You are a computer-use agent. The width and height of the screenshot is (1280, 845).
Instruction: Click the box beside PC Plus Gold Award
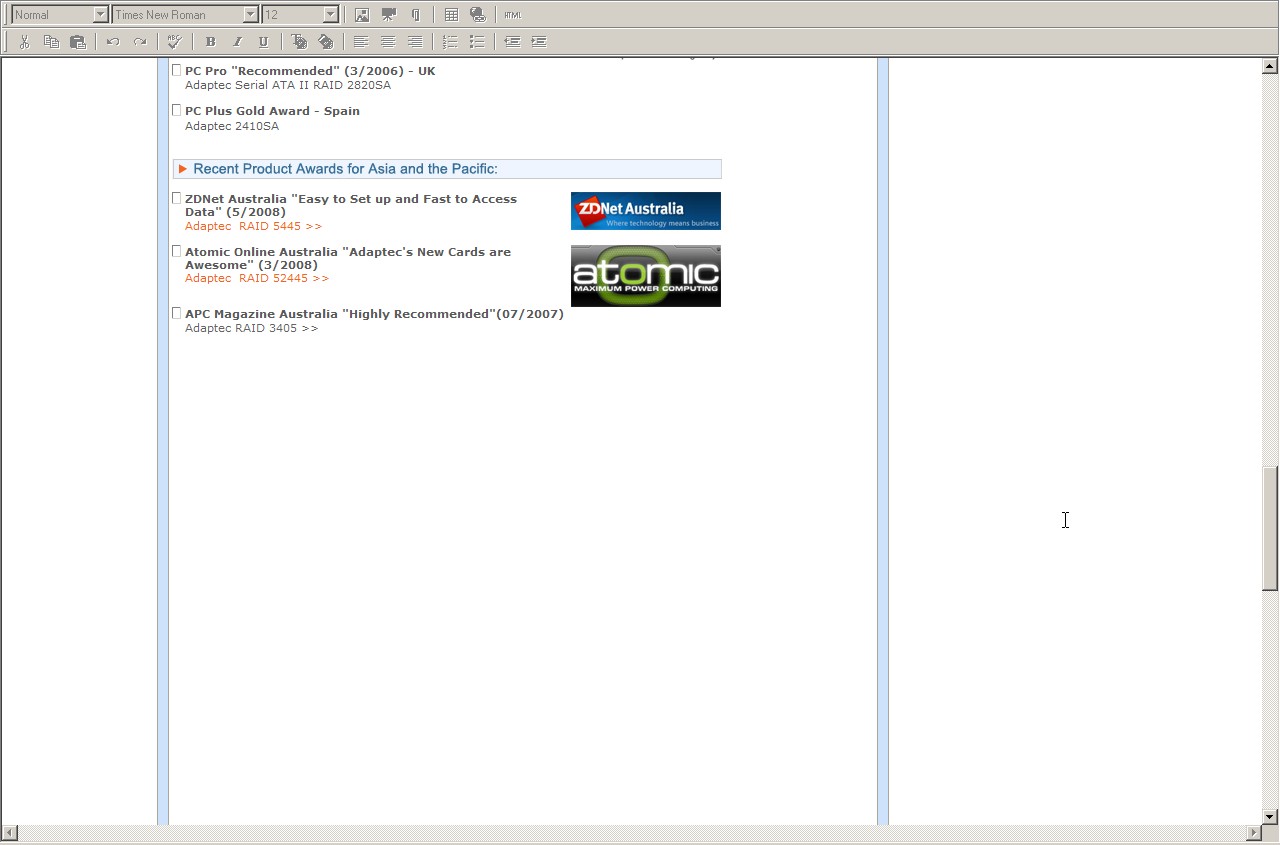point(177,110)
